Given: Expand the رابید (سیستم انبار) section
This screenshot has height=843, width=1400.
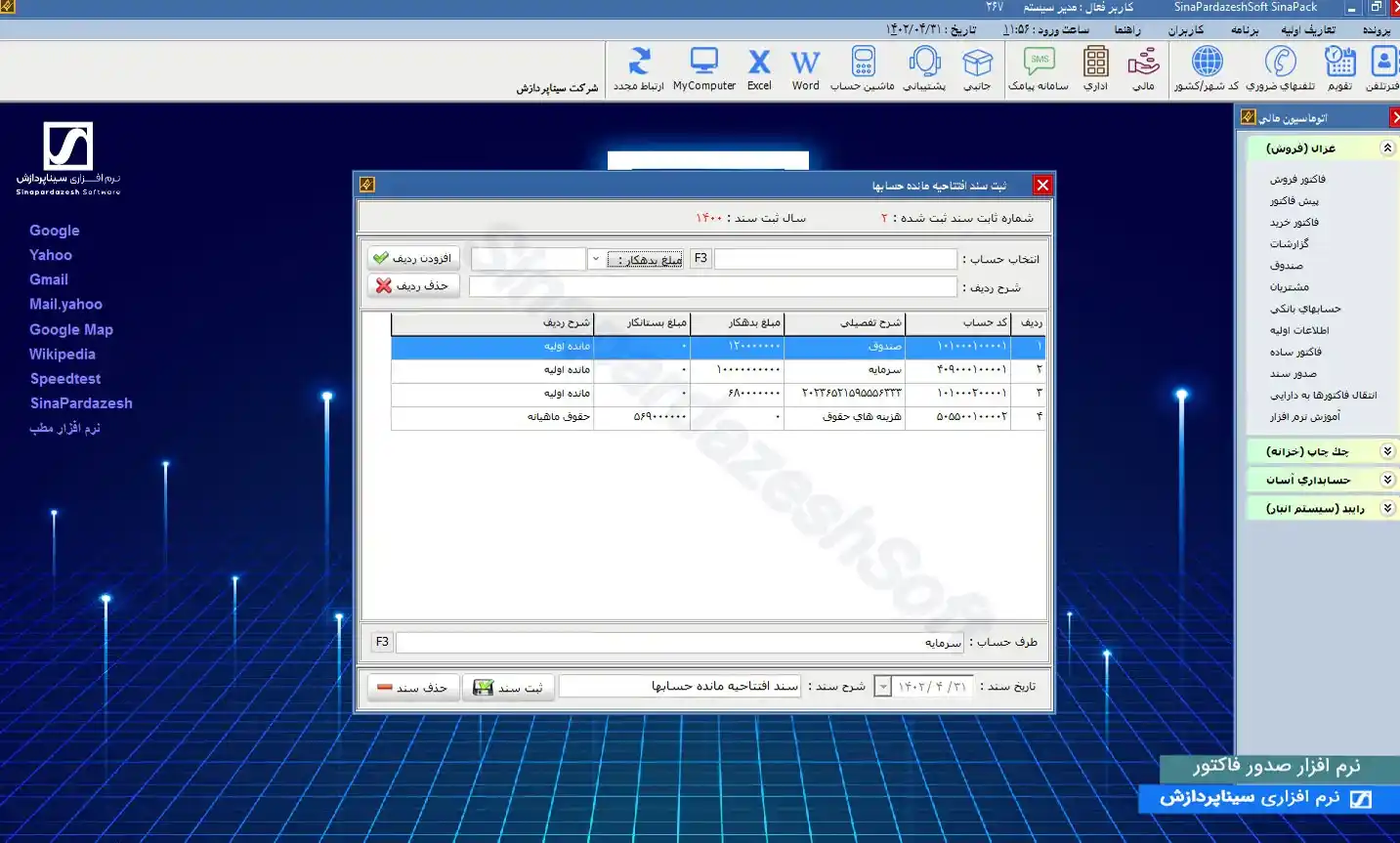Looking at the screenshot, I should (x=1386, y=508).
